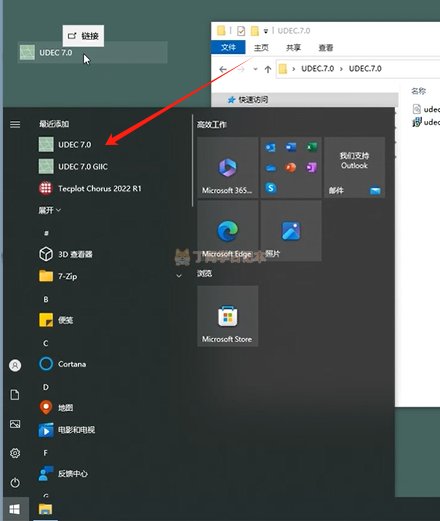Image resolution: width=440 pixels, height=521 pixels.
Task: Open Tecplot Chorus 2022 R1
Action: 90,188
